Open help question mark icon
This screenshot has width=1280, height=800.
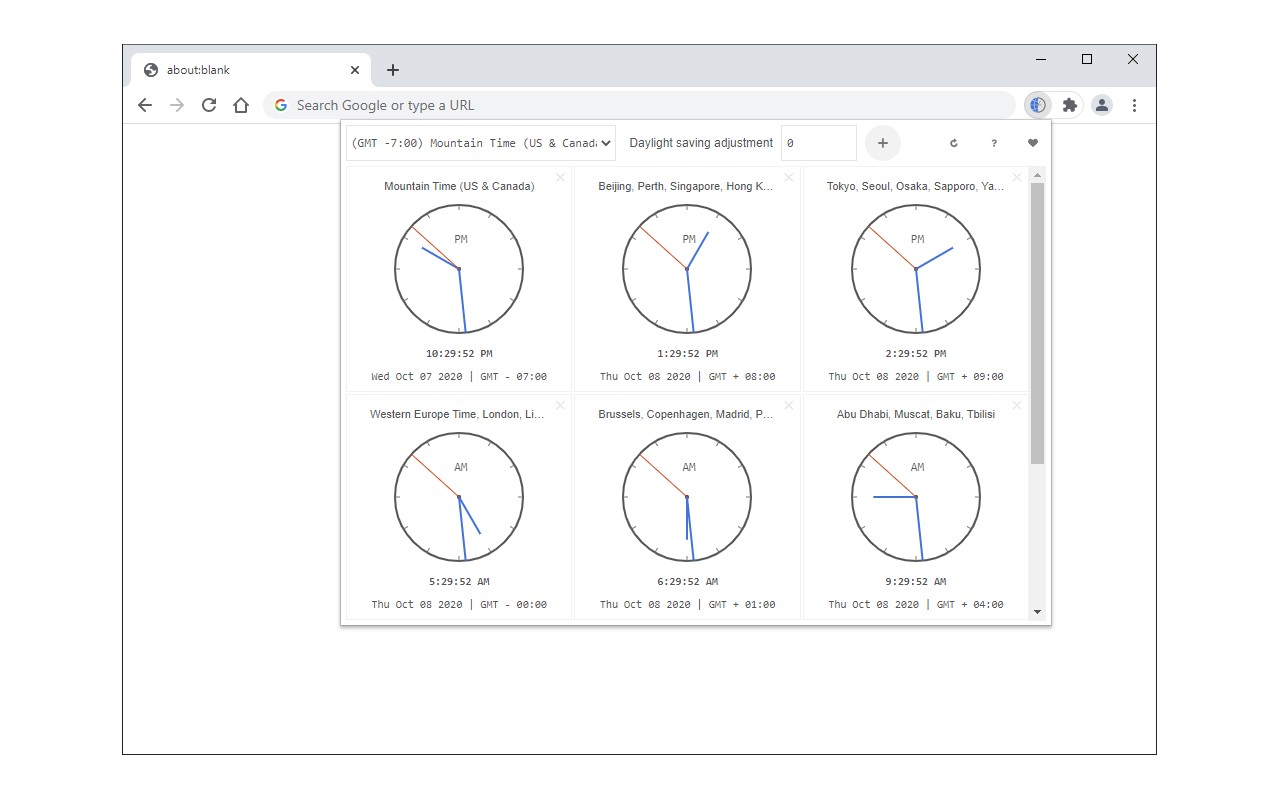tap(994, 143)
